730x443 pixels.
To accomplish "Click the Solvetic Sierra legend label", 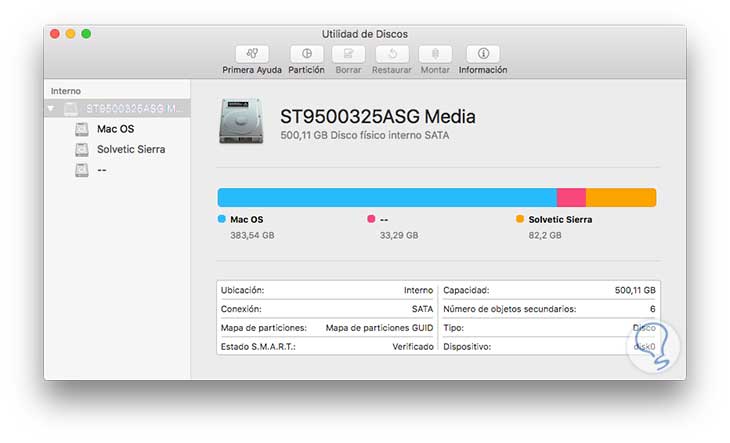I will pyautogui.click(x=560, y=219).
